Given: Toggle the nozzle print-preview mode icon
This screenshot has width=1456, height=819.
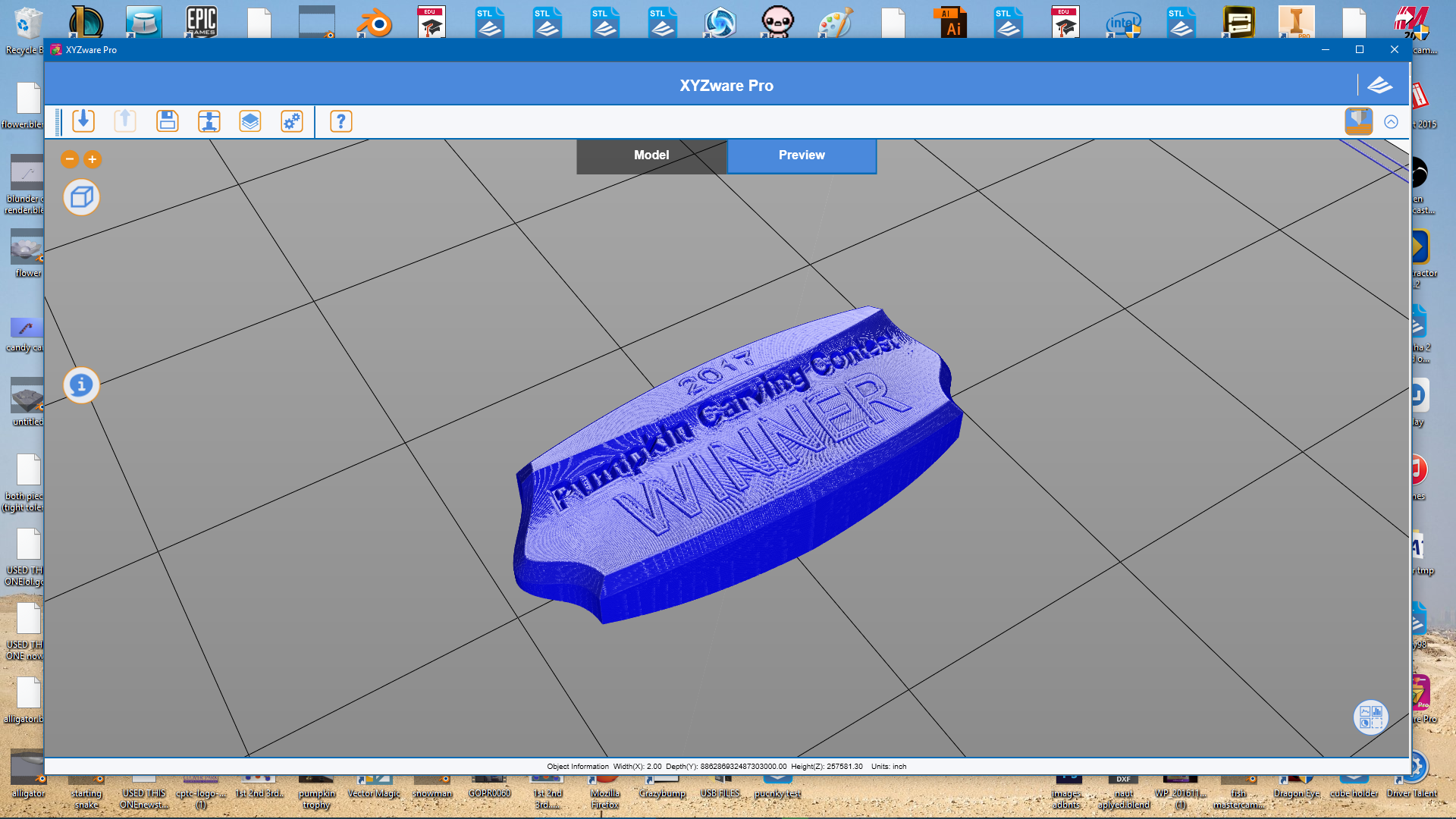Looking at the screenshot, I should [1358, 121].
